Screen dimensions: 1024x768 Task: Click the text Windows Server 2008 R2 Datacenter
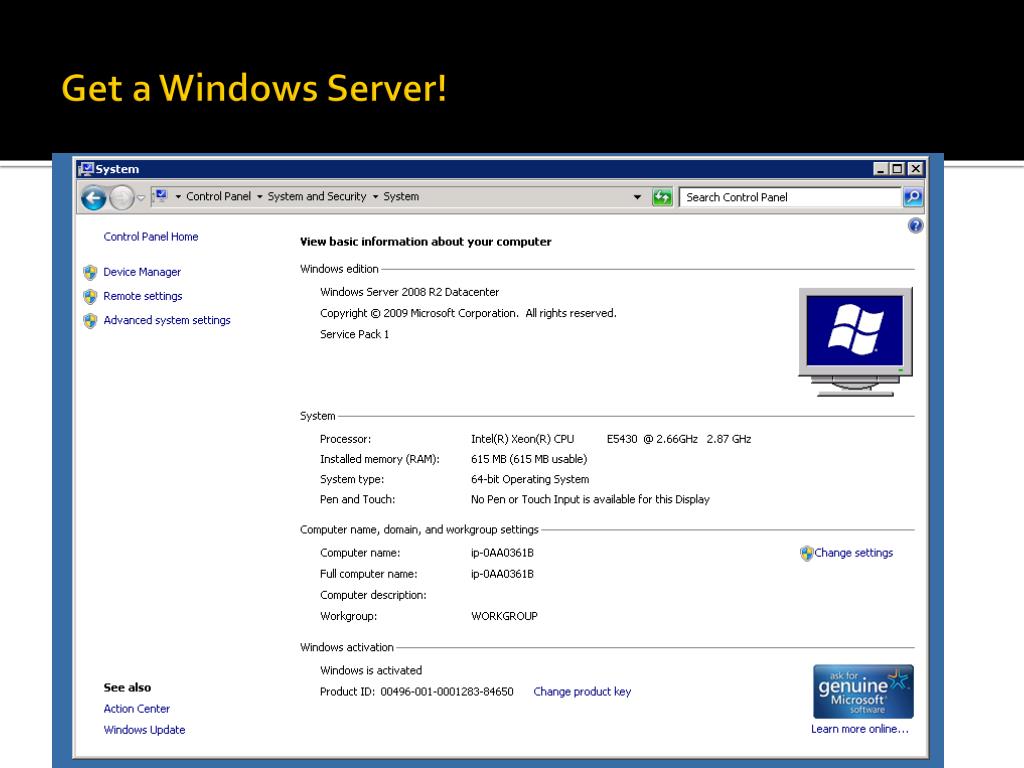409,292
